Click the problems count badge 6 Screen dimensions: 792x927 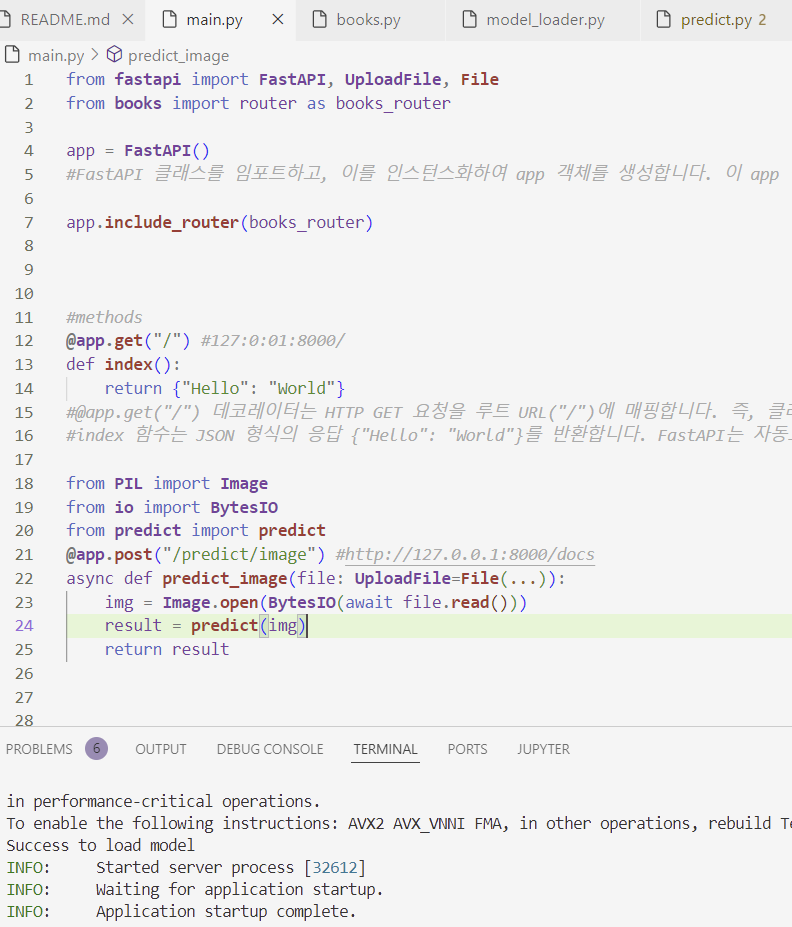tap(96, 748)
